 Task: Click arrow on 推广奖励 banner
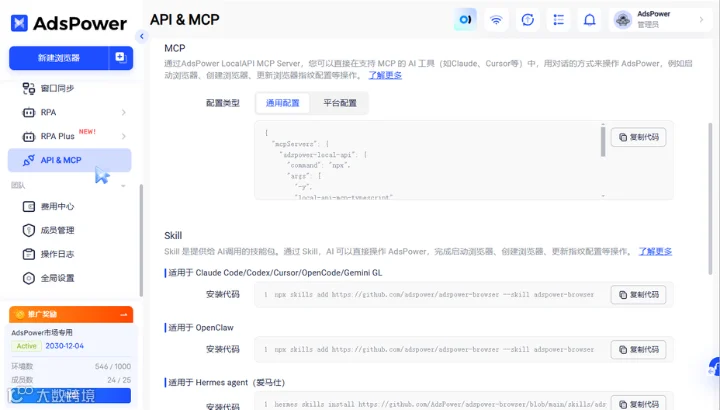pos(124,315)
